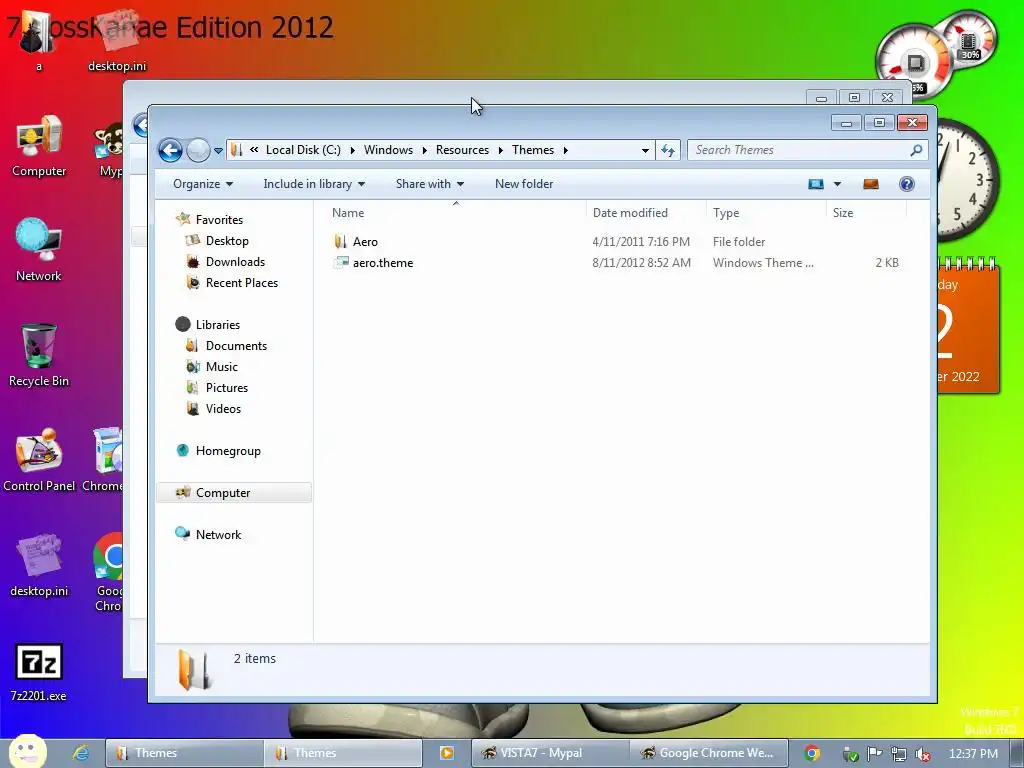1024x768 pixels.
Task: Open Documents library
Action: coord(236,345)
